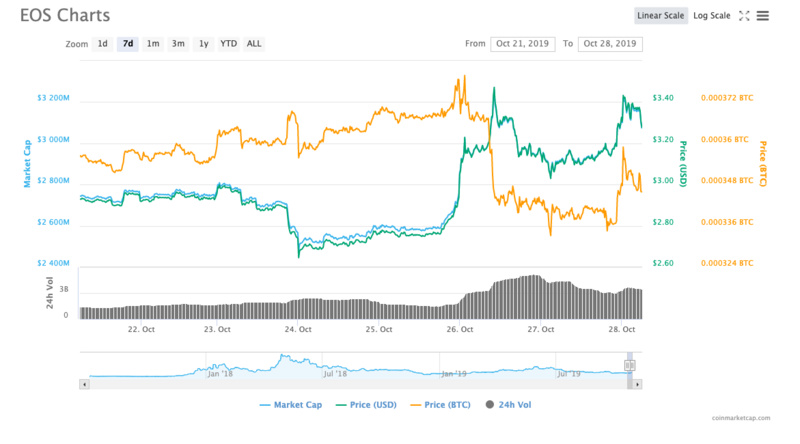Toggle Price (BTC) series in legend
This screenshot has width=800, height=444.
coord(440,405)
